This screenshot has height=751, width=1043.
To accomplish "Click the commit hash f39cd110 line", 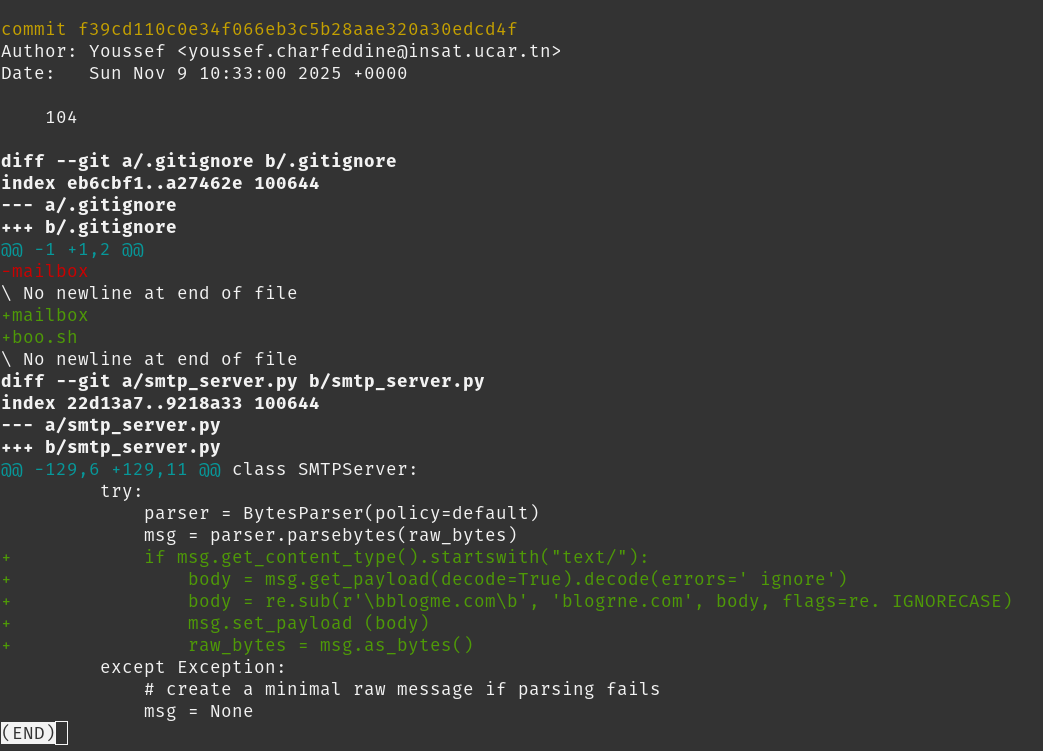I will pos(259,29).
